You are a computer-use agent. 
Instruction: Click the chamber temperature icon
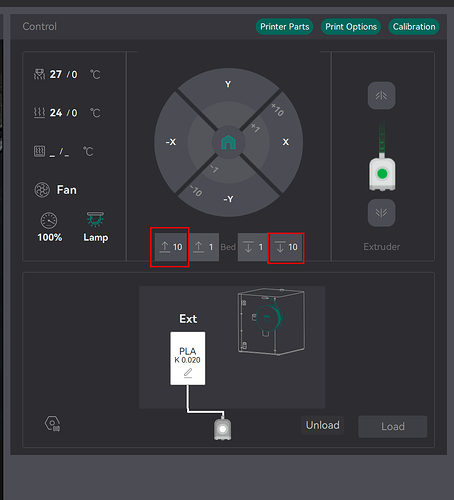click(39, 151)
